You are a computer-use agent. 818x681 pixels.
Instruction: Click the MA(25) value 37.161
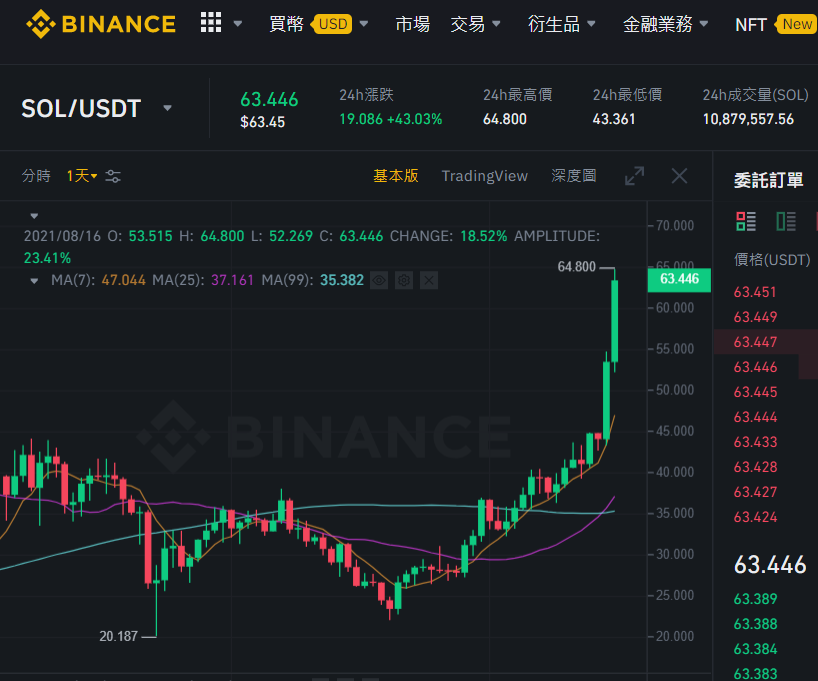pos(232,281)
